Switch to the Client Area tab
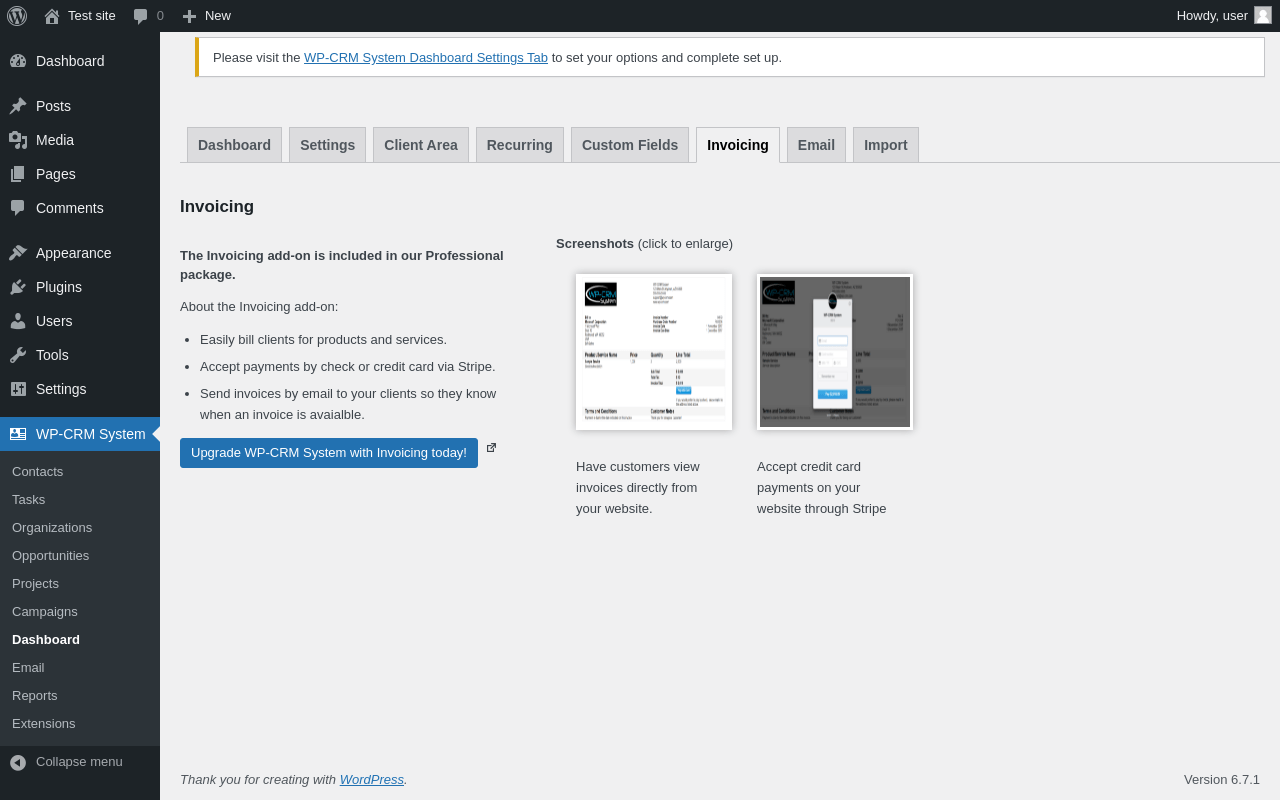The height and width of the screenshot is (800, 1280). click(421, 145)
